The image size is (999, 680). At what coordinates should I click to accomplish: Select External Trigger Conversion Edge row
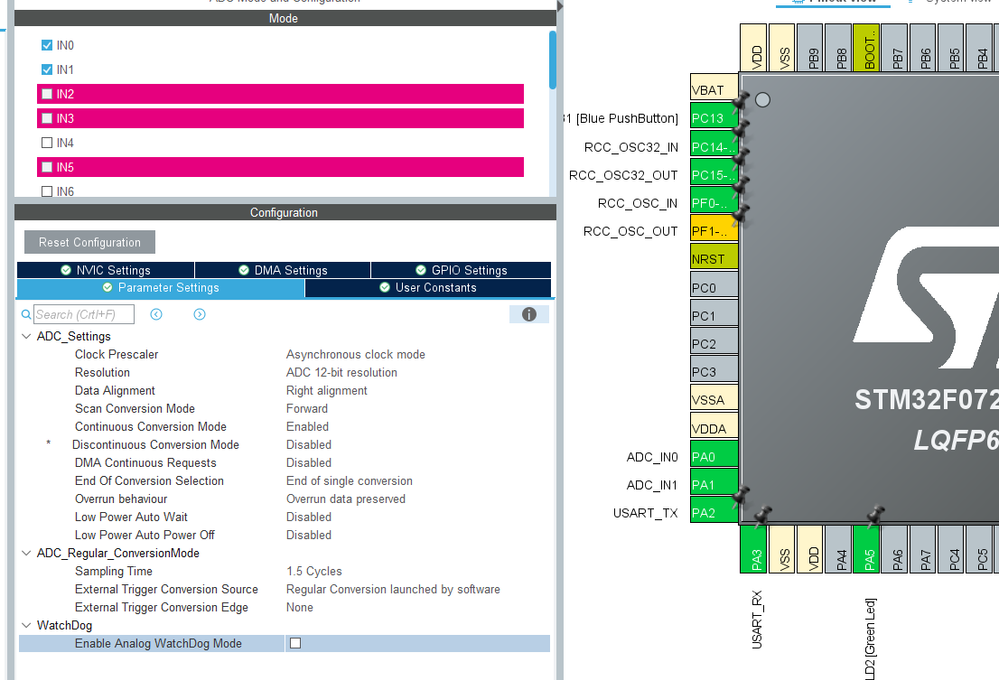(x=284, y=607)
